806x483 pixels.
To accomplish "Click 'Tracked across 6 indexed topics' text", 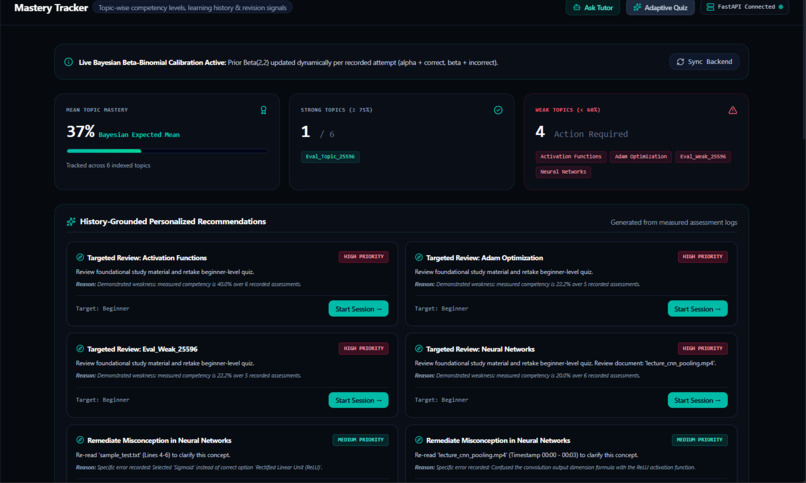I will tap(108, 165).
